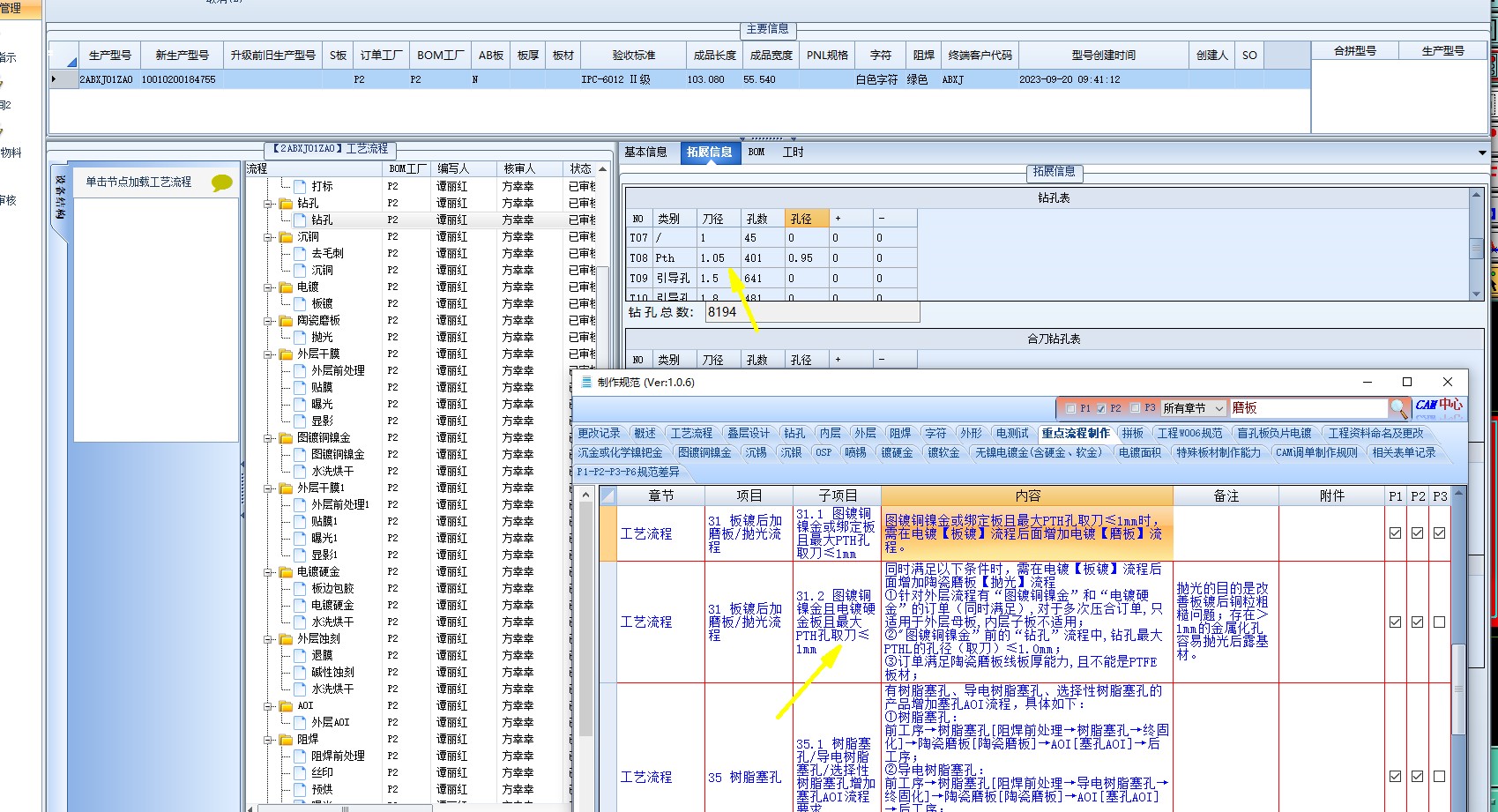Viewport: 1498px width, 812px height.
Task: Click the 贴膜 document icon
Action: pos(300,388)
